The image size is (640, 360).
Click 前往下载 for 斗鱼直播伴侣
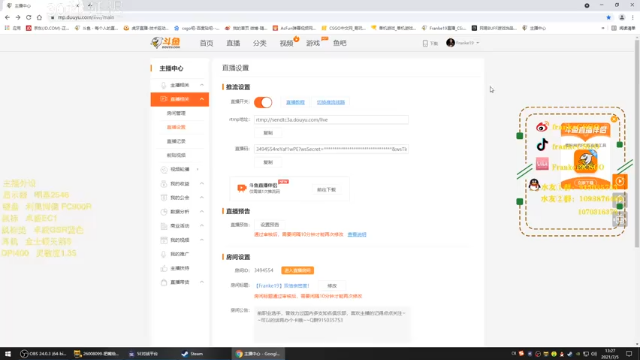pos(326,189)
